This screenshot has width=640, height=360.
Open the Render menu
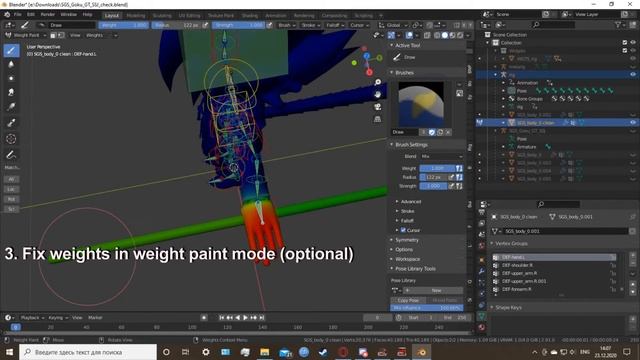[x=48, y=15]
